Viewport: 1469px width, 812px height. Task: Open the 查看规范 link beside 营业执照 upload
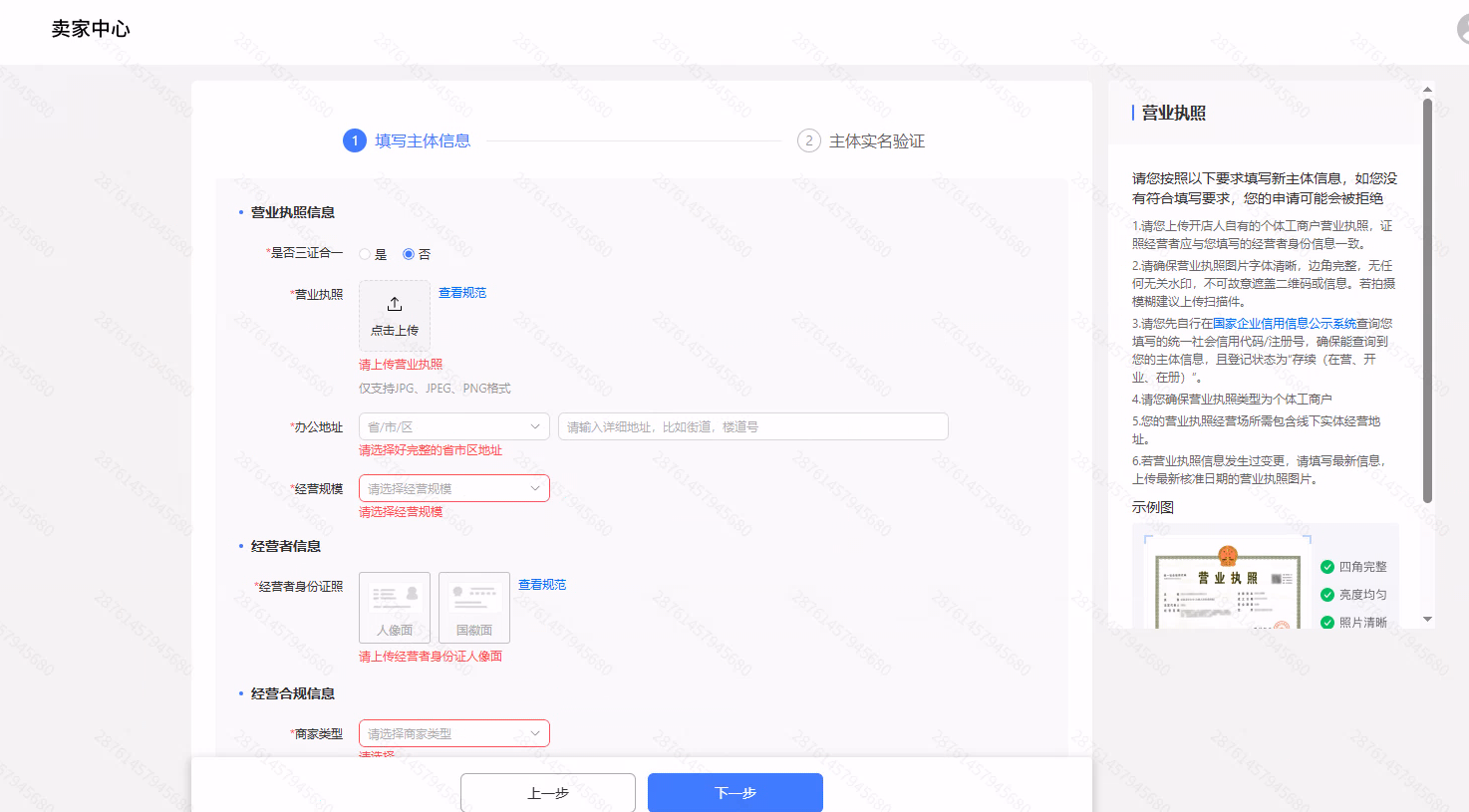tap(461, 293)
